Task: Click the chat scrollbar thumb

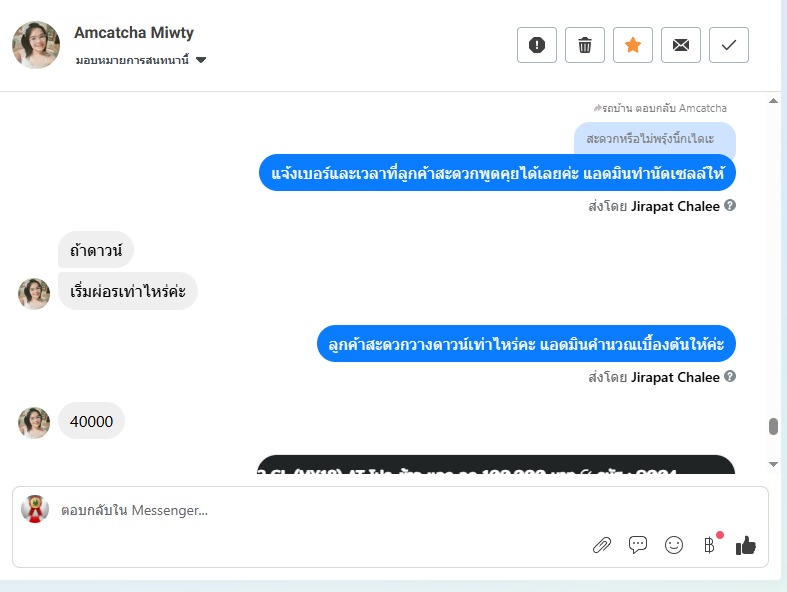Action: pyautogui.click(x=773, y=426)
